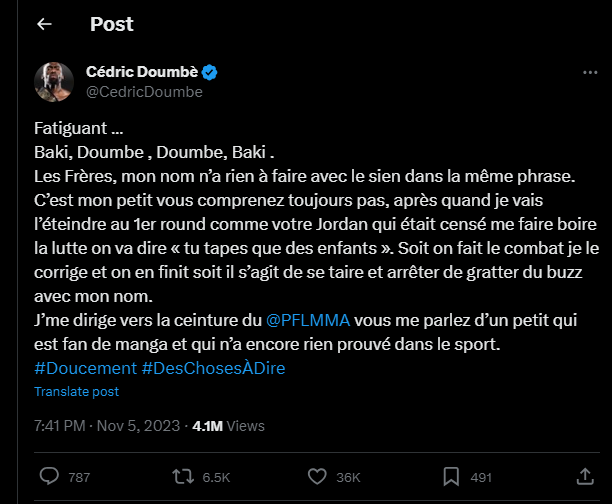Click the blue verified badge icon
Image resolution: width=612 pixels, height=504 pixels.
pyautogui.click(x=211, y=72)
